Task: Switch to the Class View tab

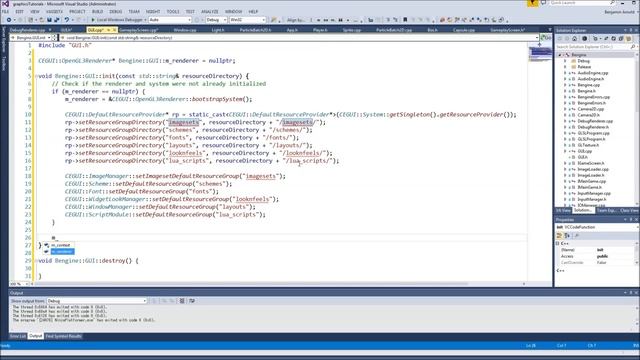Action: coord(629,211)
